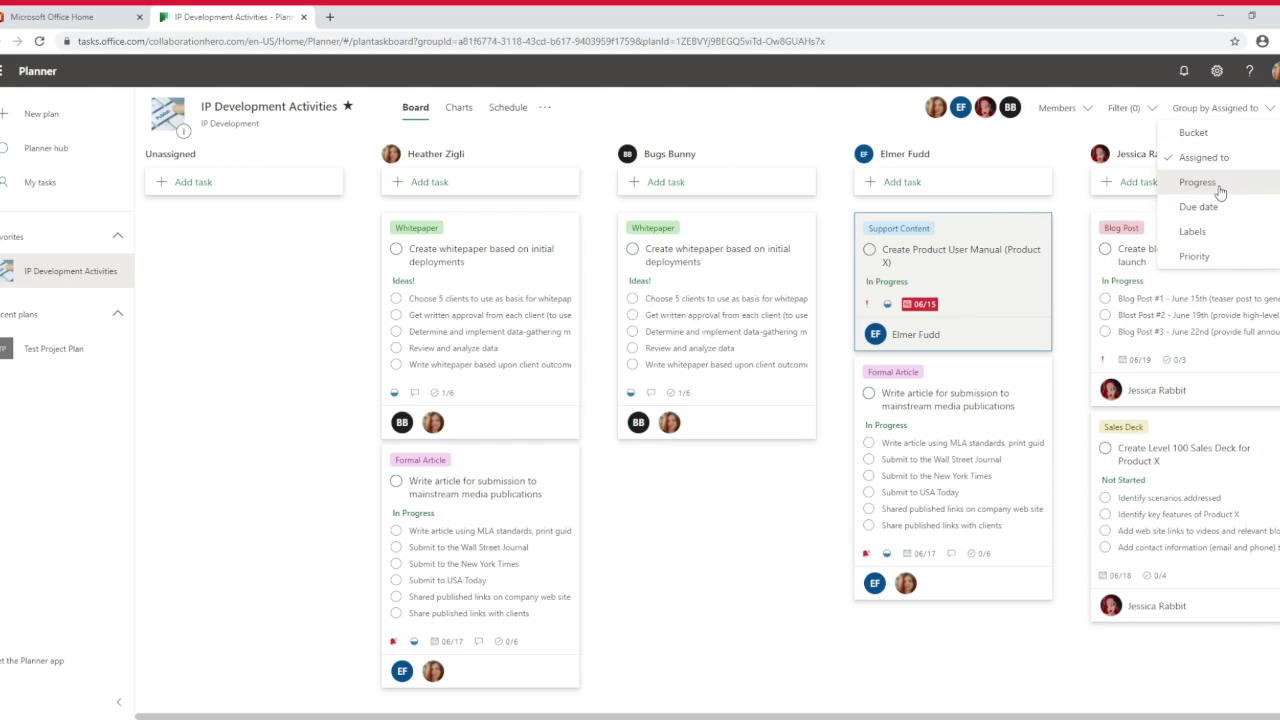
Task: Click the EF member avatar in header
Action: click(x=960, y=107)
